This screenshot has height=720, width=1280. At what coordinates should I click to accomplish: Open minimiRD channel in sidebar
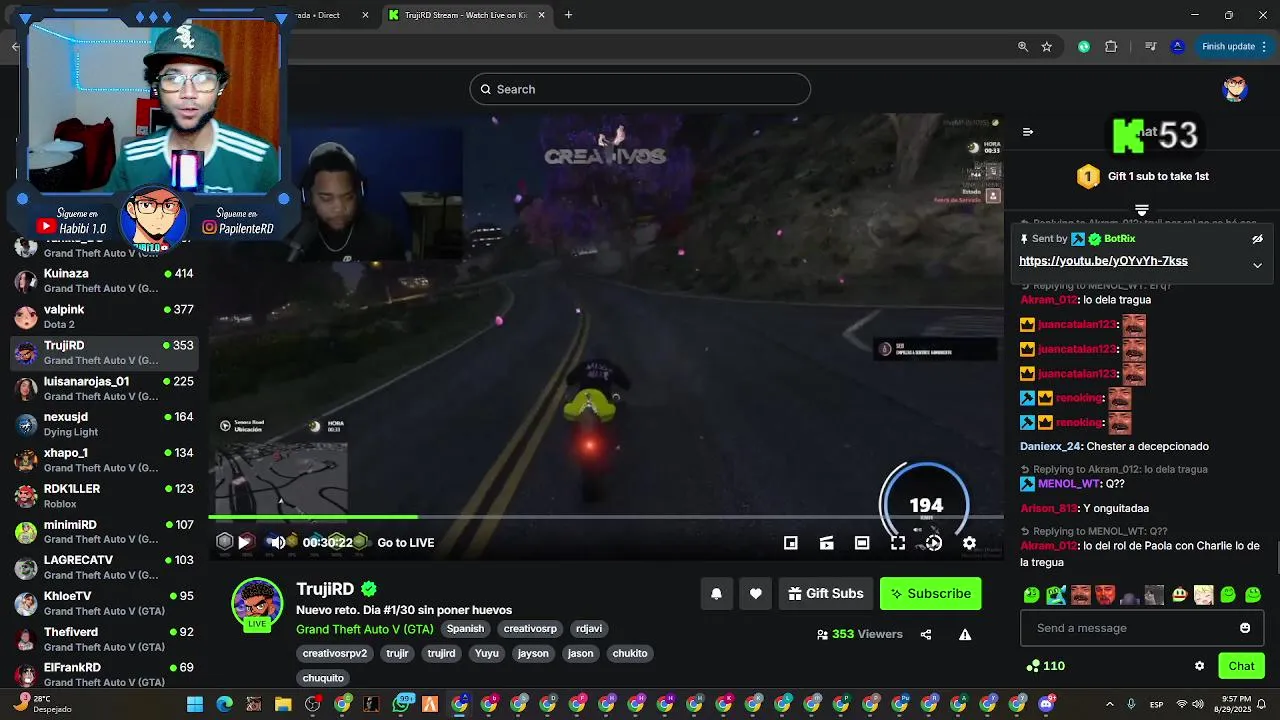tap(104, 532)
